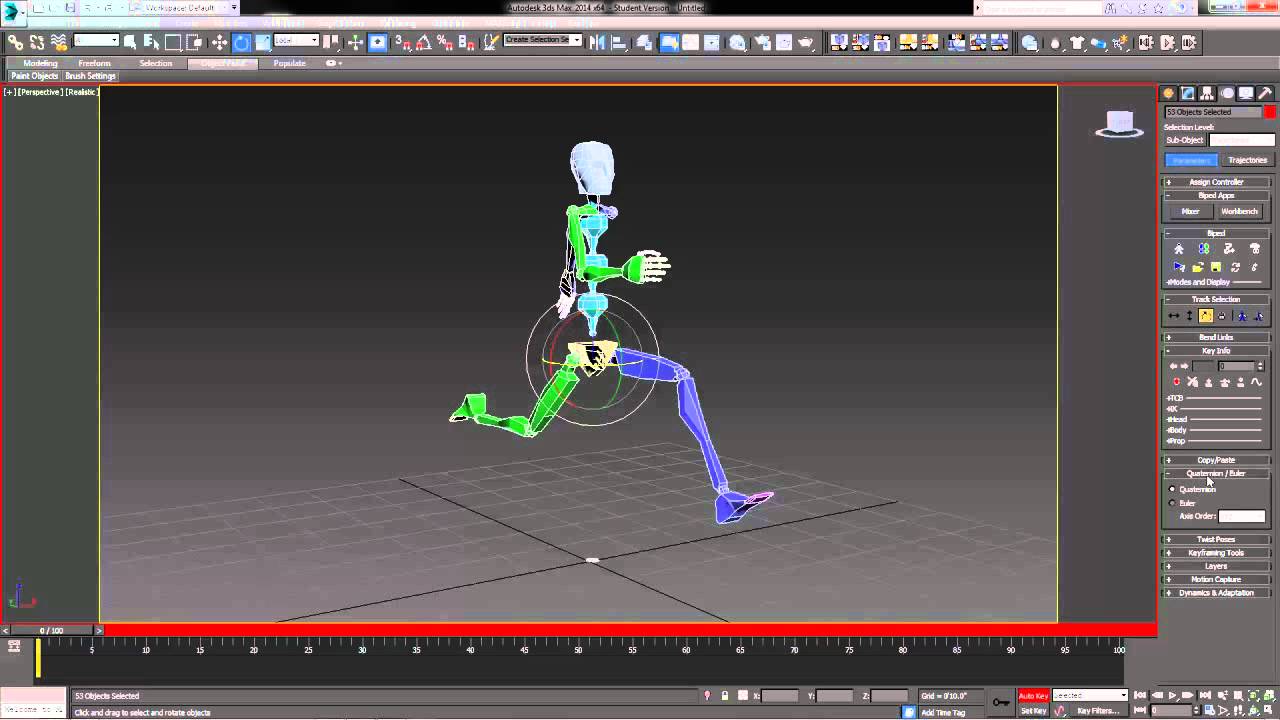Click the Workbench button

point(1239,211)
